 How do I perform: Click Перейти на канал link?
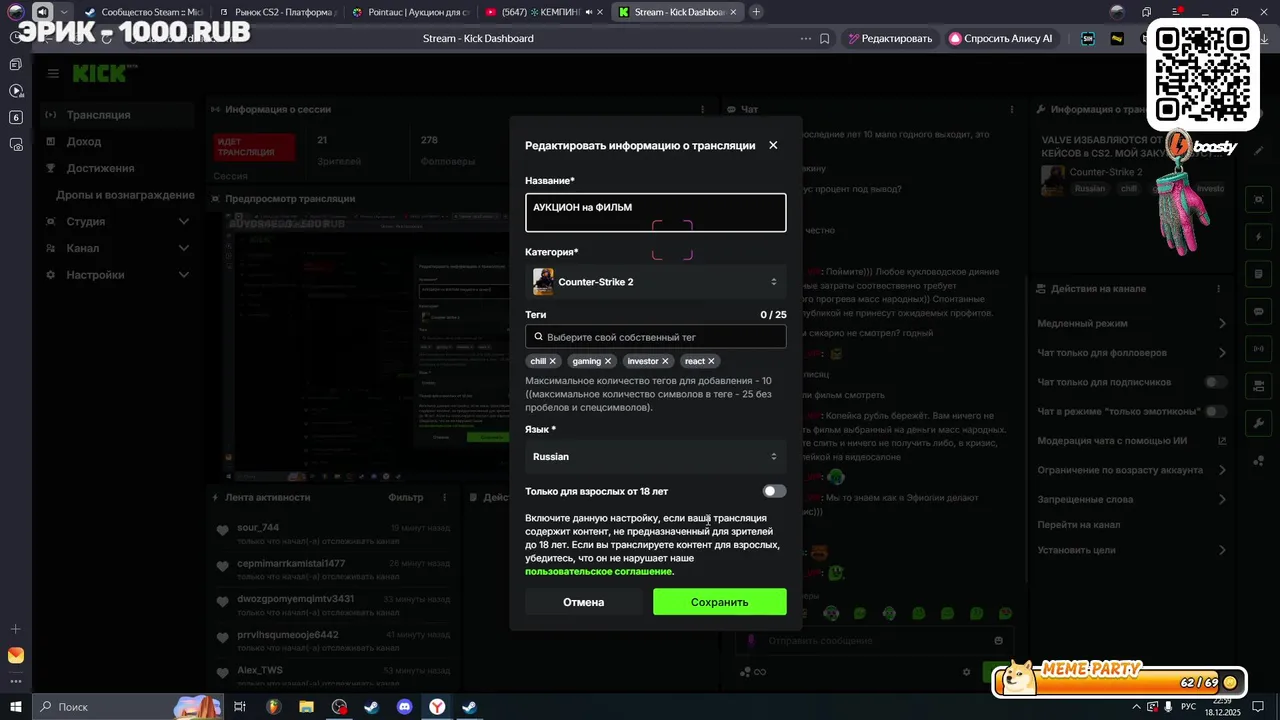(x=1078, y=525)
